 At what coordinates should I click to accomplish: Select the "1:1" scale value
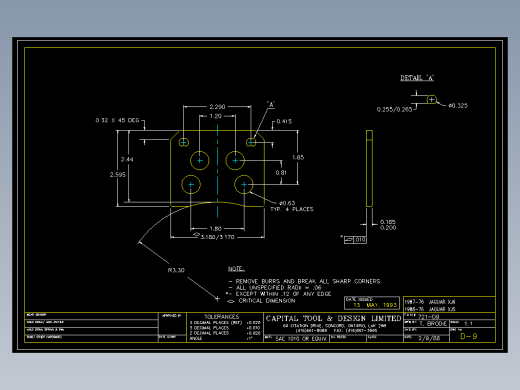click(468, 323)
